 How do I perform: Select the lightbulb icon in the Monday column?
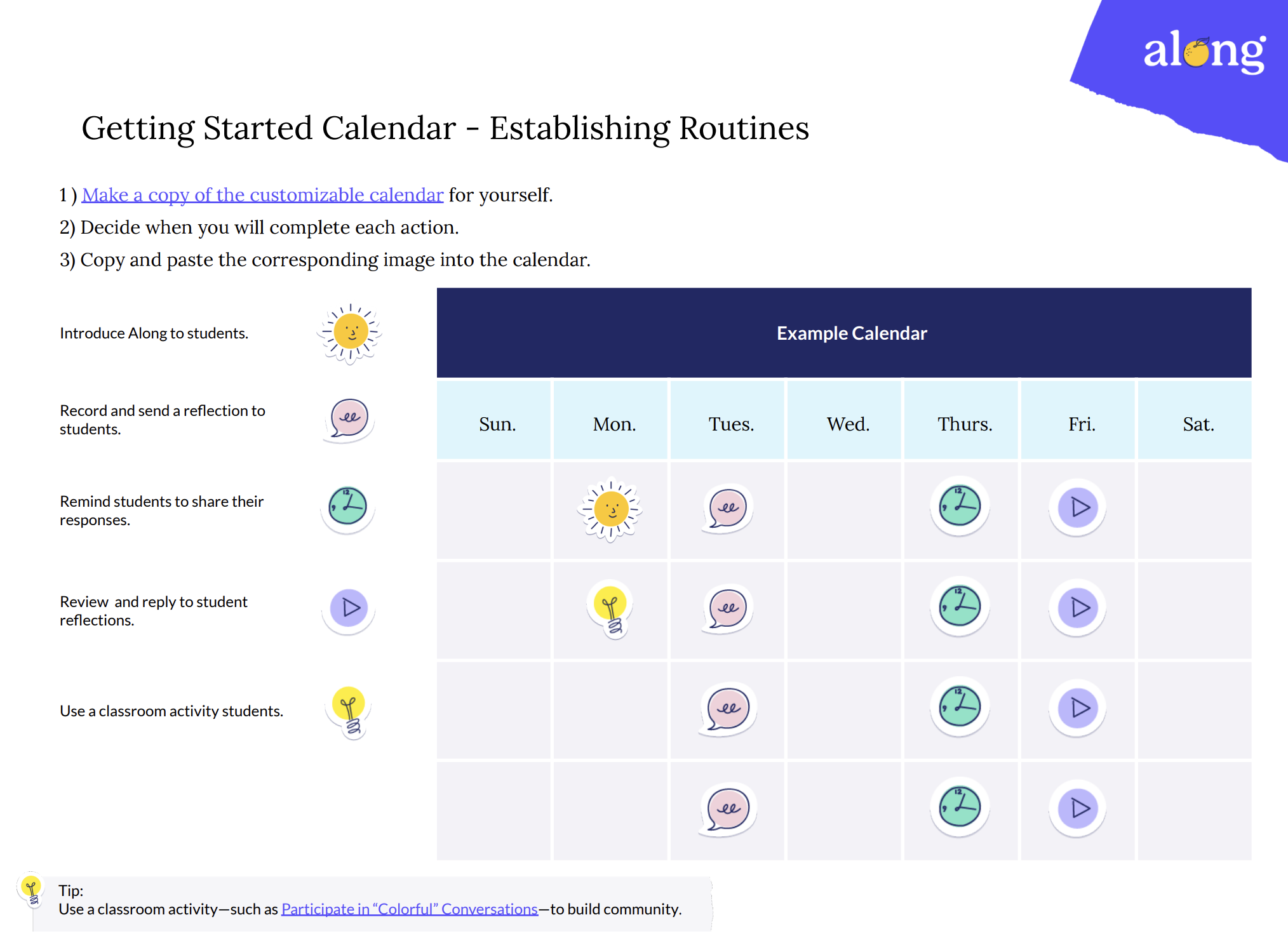tap(610, 608)
